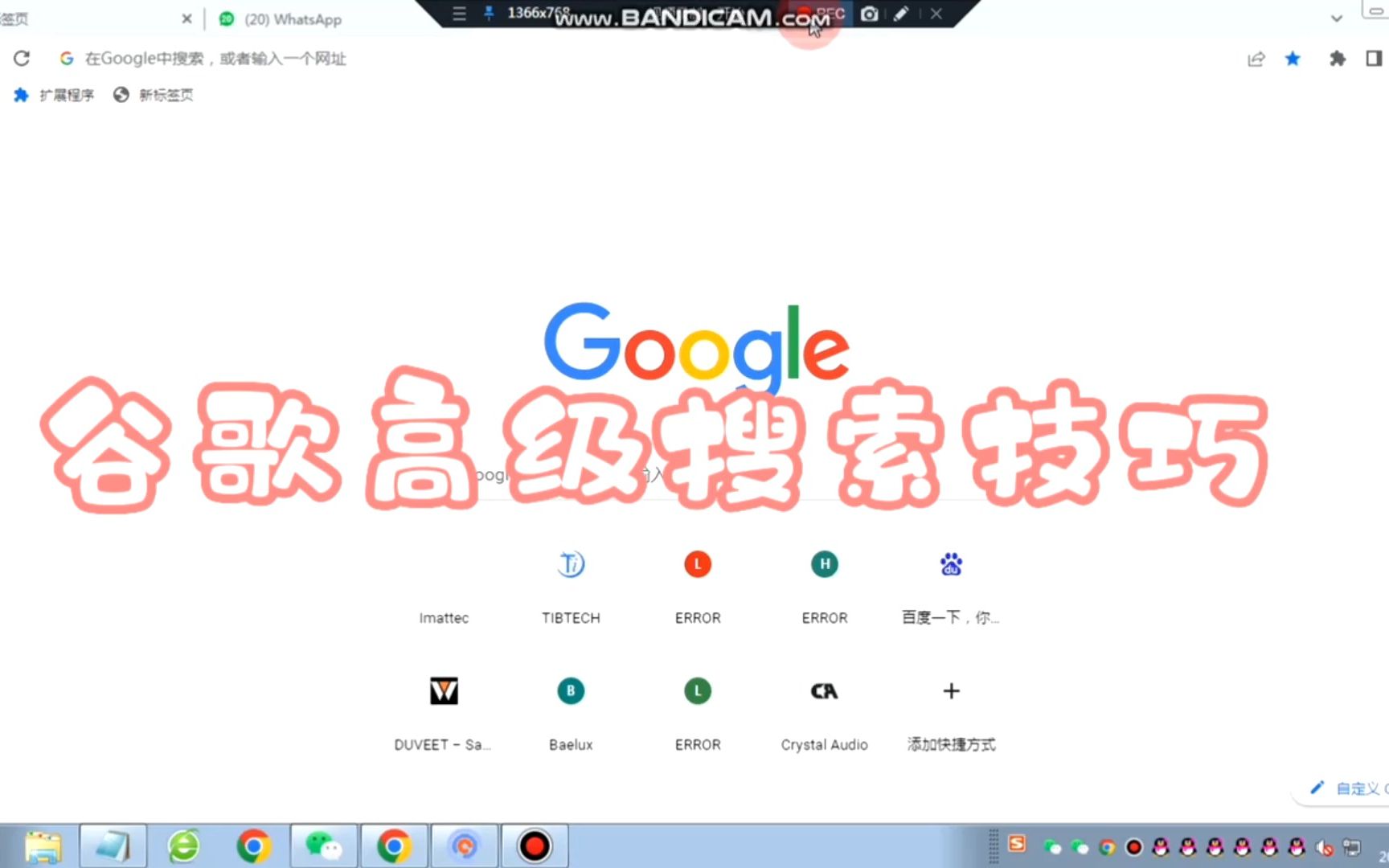Switch to the WhatsApp tab

click(x=280, y=18)
